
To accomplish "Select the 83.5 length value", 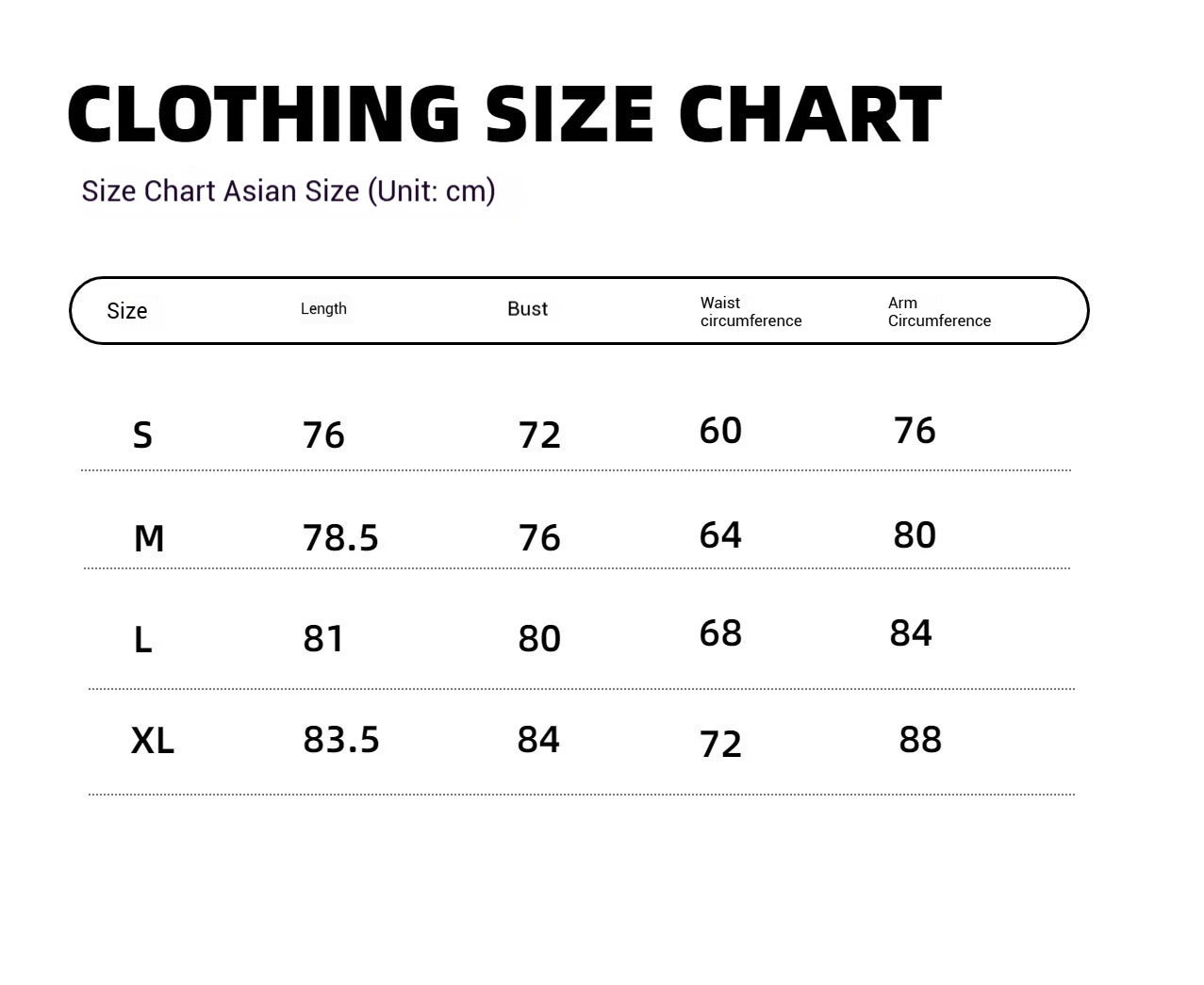I will point(340,740).
